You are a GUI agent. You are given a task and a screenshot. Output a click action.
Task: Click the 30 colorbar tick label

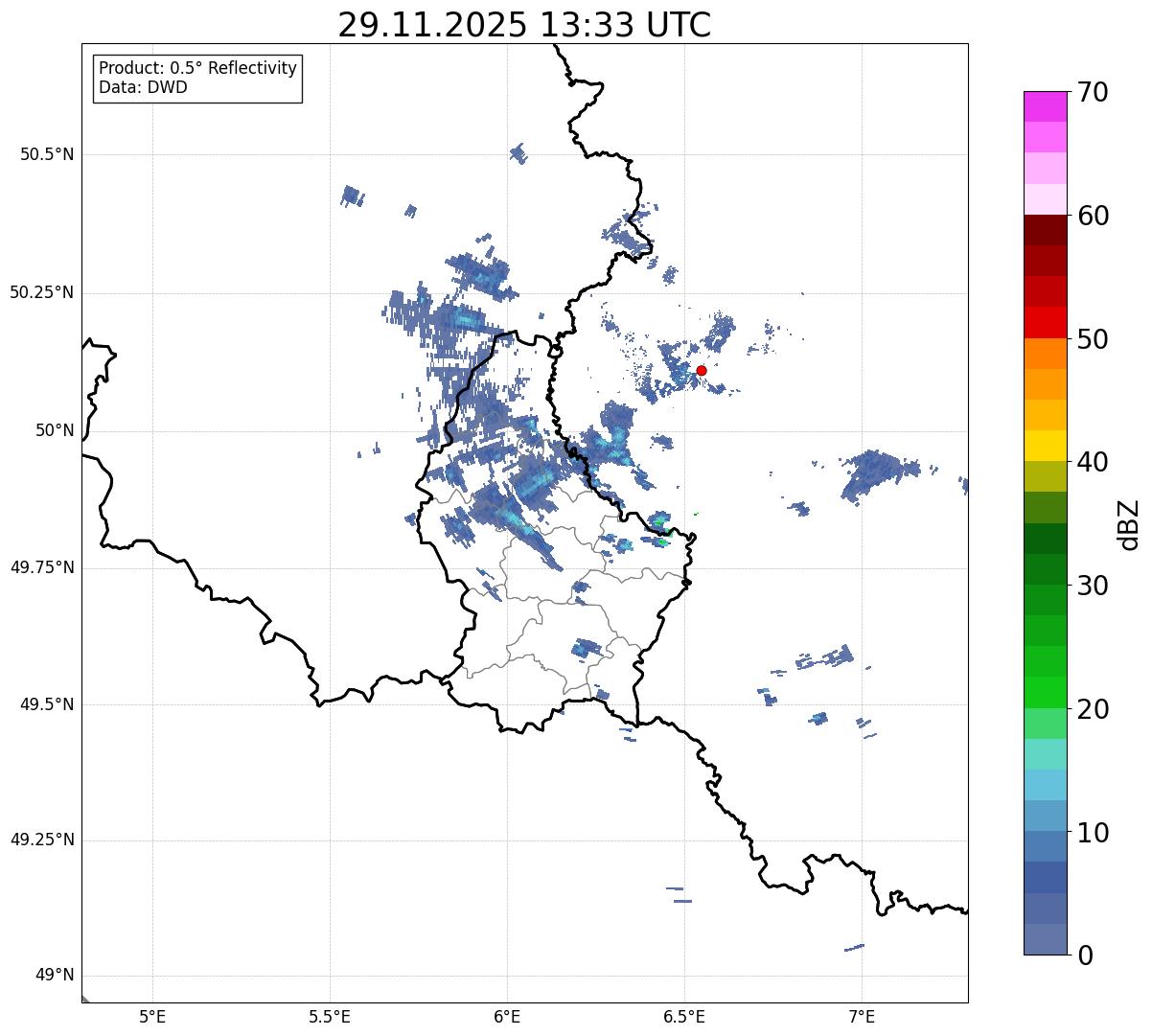pos(1093,586)
